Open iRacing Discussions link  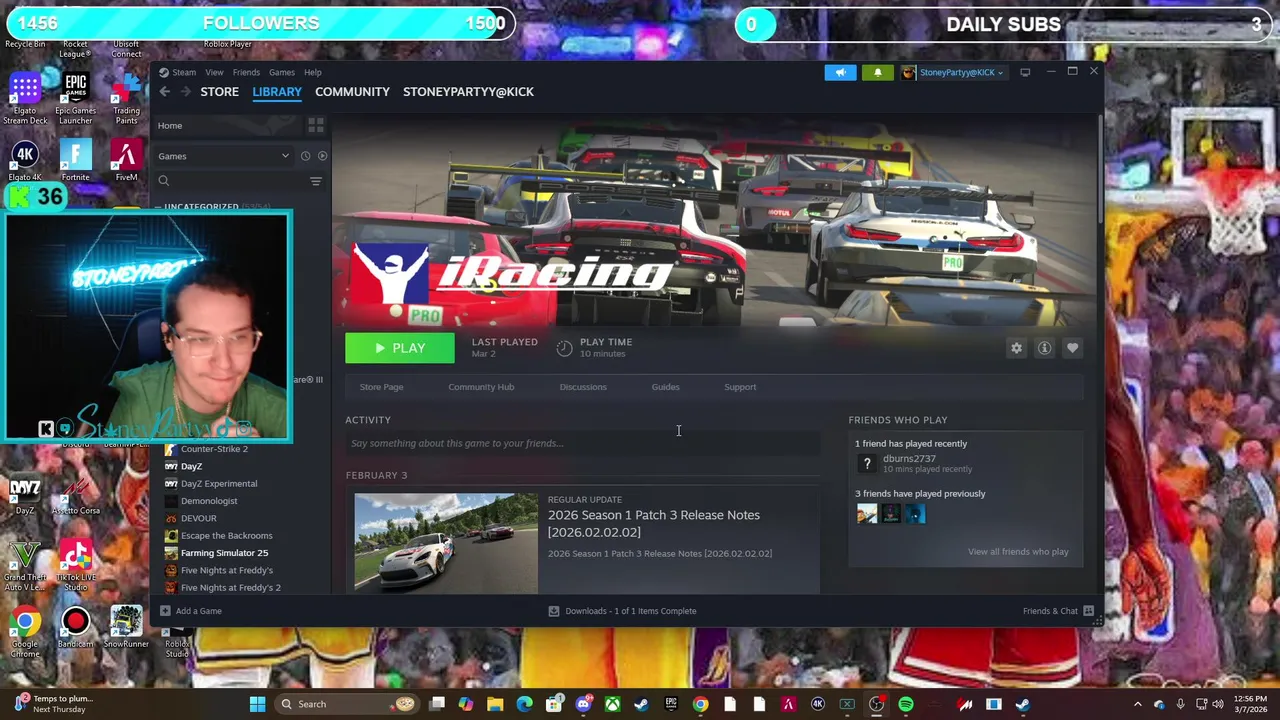(583, 387)
